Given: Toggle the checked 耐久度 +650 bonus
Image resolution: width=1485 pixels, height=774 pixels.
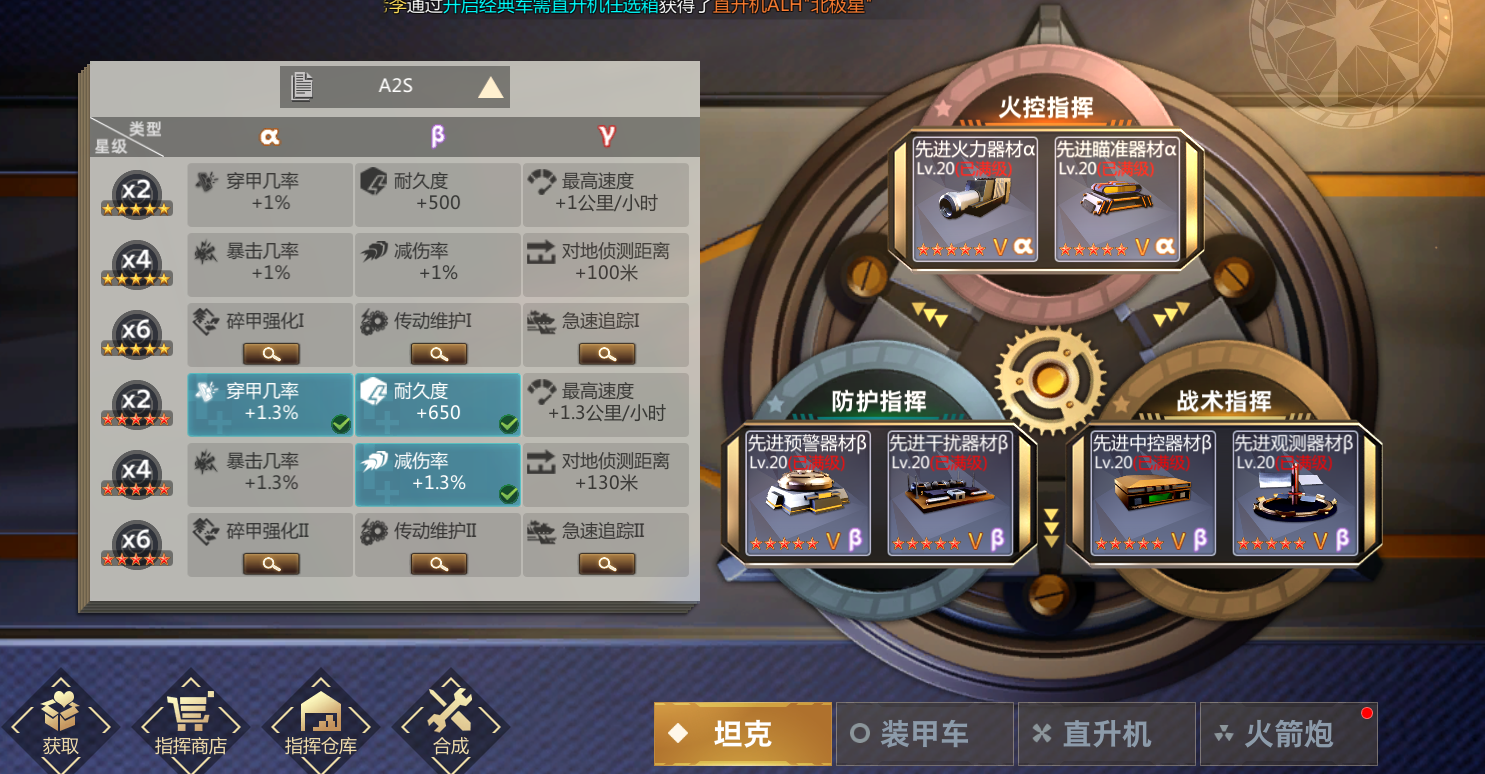Looking at the screenshot, I should [x=438, y=405].
